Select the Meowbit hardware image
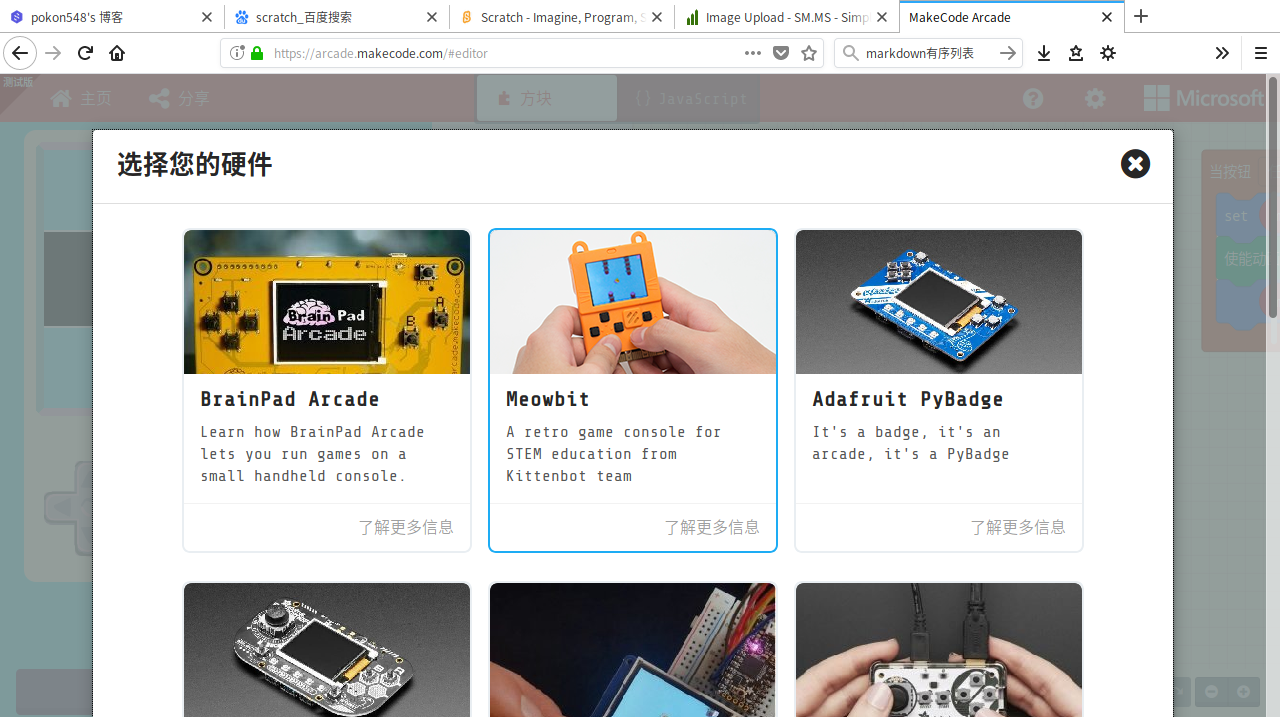The image size is (1280, 717). (633, 302)
